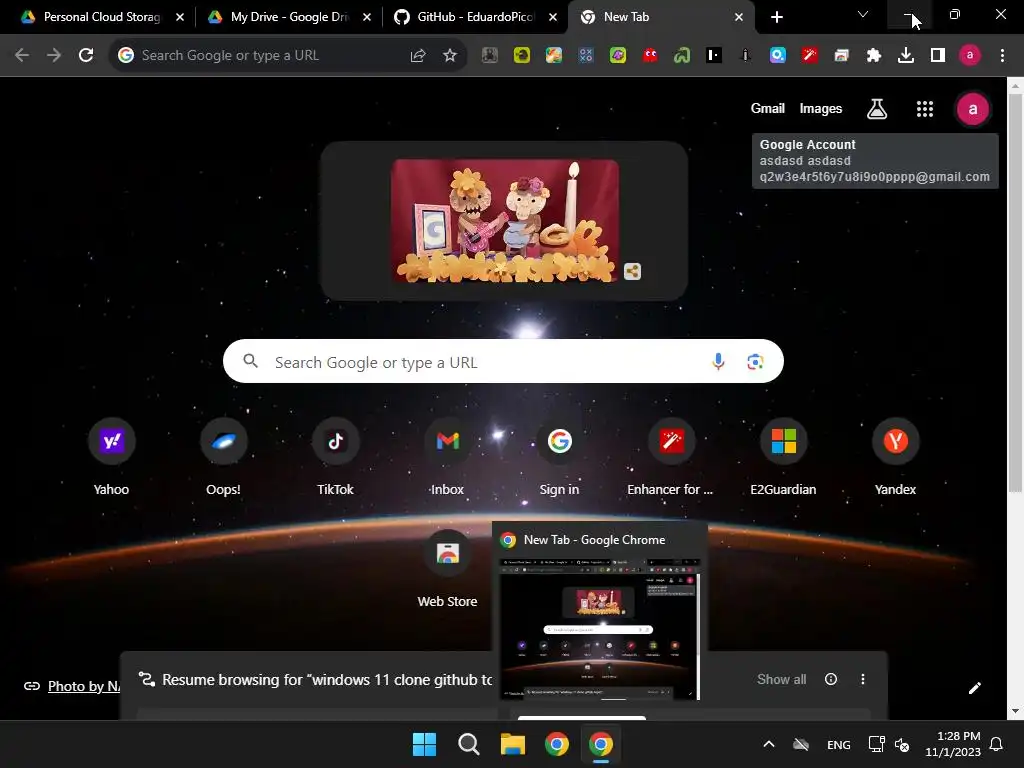Open the Extensions puzzle piece menu
The height and width of the screenshot is (768, 1024).
pyautogui.click(x=874, y=56)
